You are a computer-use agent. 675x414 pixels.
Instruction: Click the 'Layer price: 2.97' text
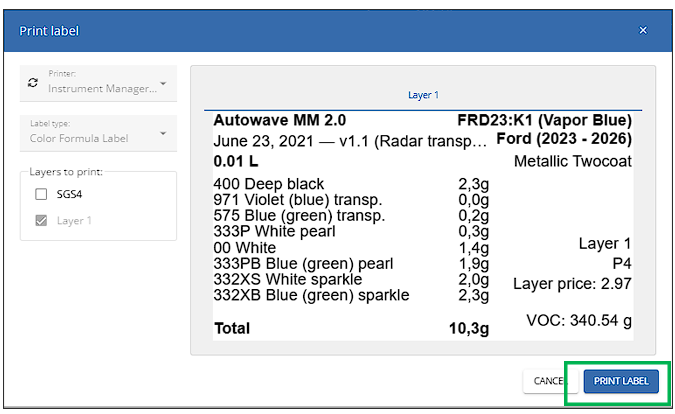572,284
